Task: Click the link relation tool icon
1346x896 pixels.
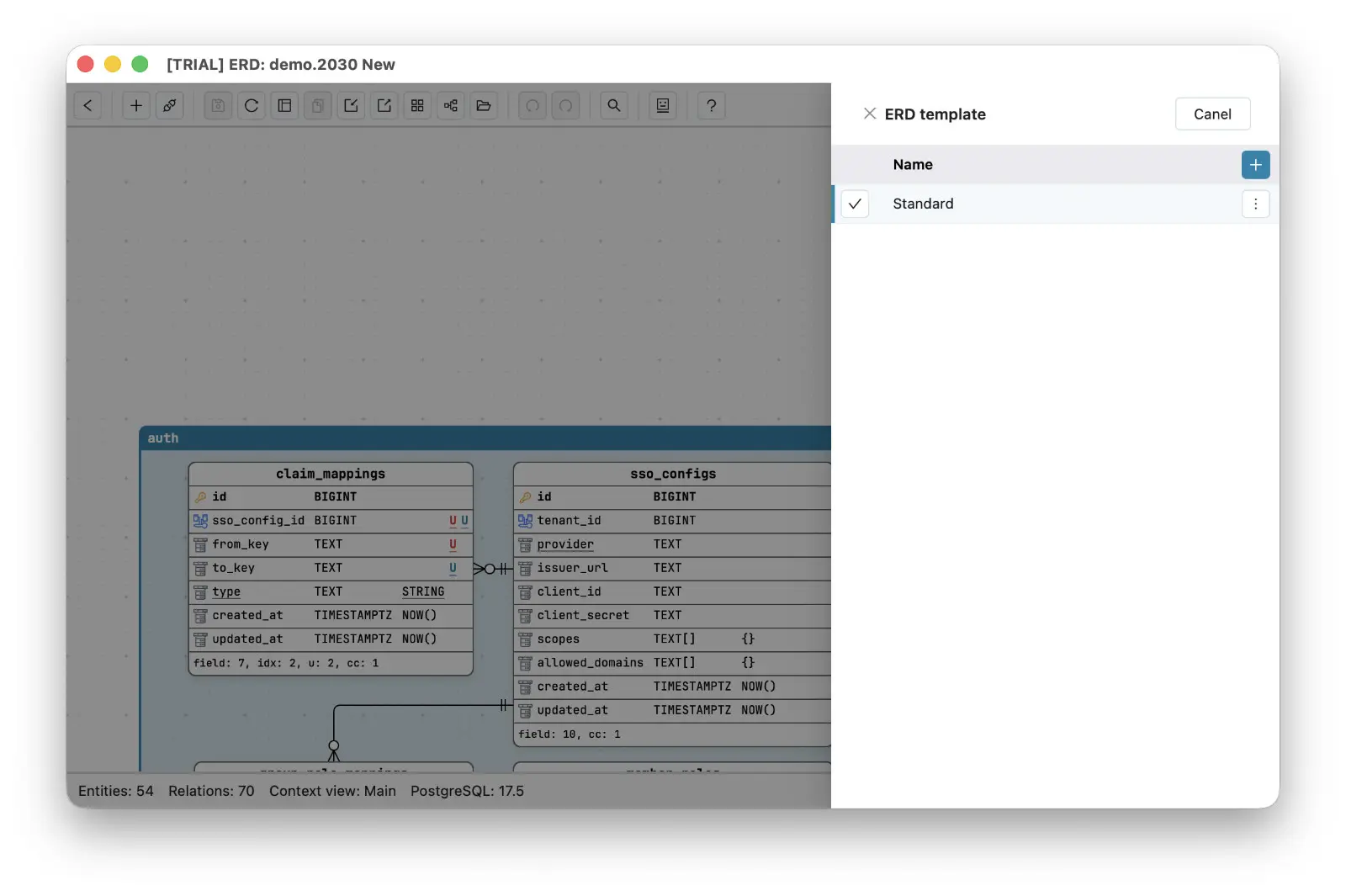Action: point(170,106)
